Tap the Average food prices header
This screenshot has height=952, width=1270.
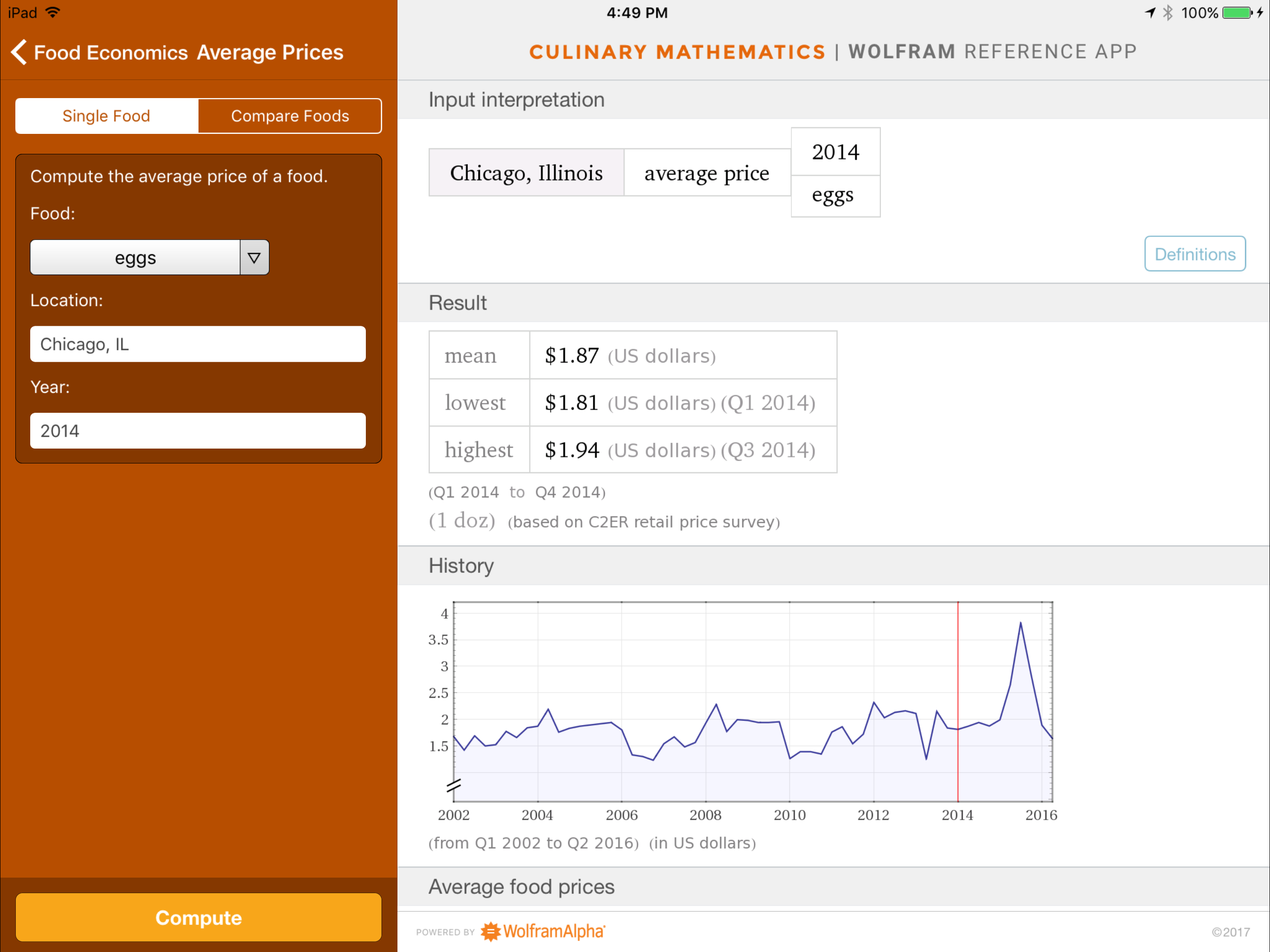(521, 886)
